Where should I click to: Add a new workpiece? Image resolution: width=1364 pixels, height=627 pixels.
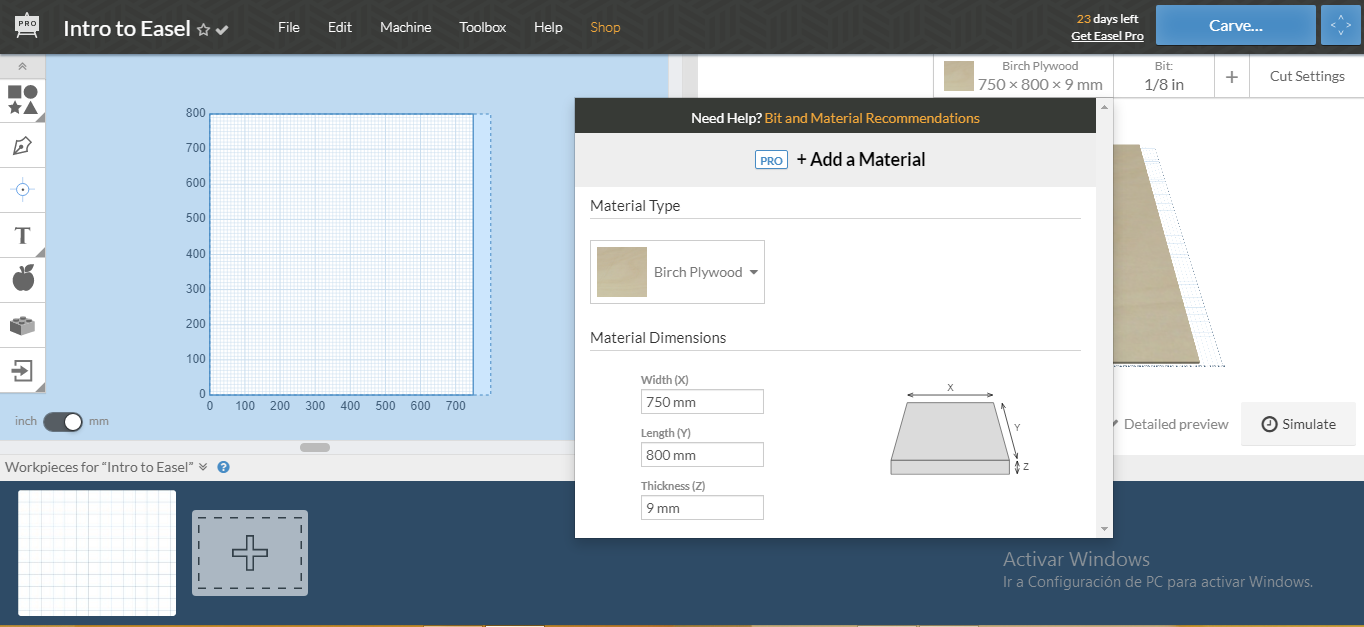pyautogui.click(x=250, y=553)
